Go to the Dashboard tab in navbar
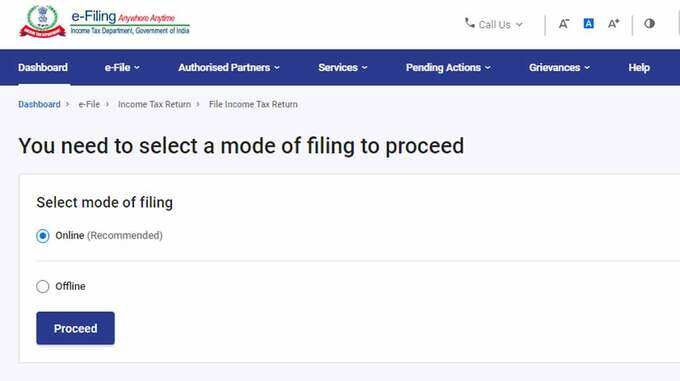680x381 pixels. tap(43, 68)
